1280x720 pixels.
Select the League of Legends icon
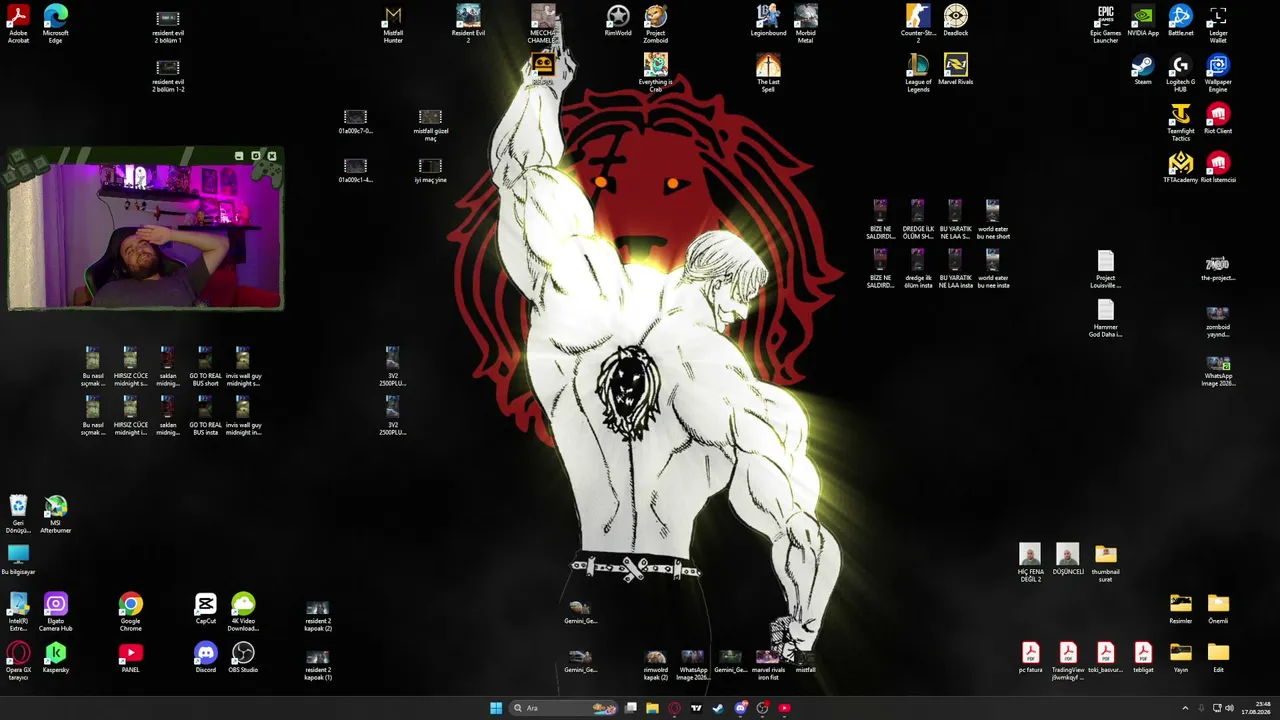click(x=918, y=73)
